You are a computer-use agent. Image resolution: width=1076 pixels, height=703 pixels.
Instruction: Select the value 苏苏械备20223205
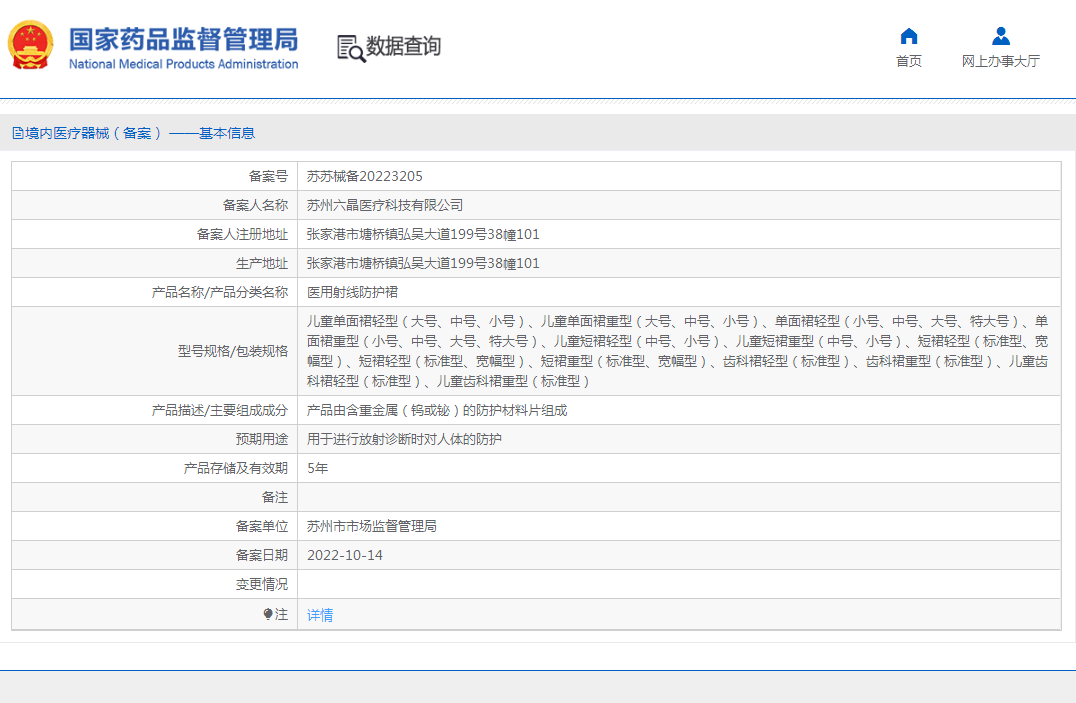point(364,176)
